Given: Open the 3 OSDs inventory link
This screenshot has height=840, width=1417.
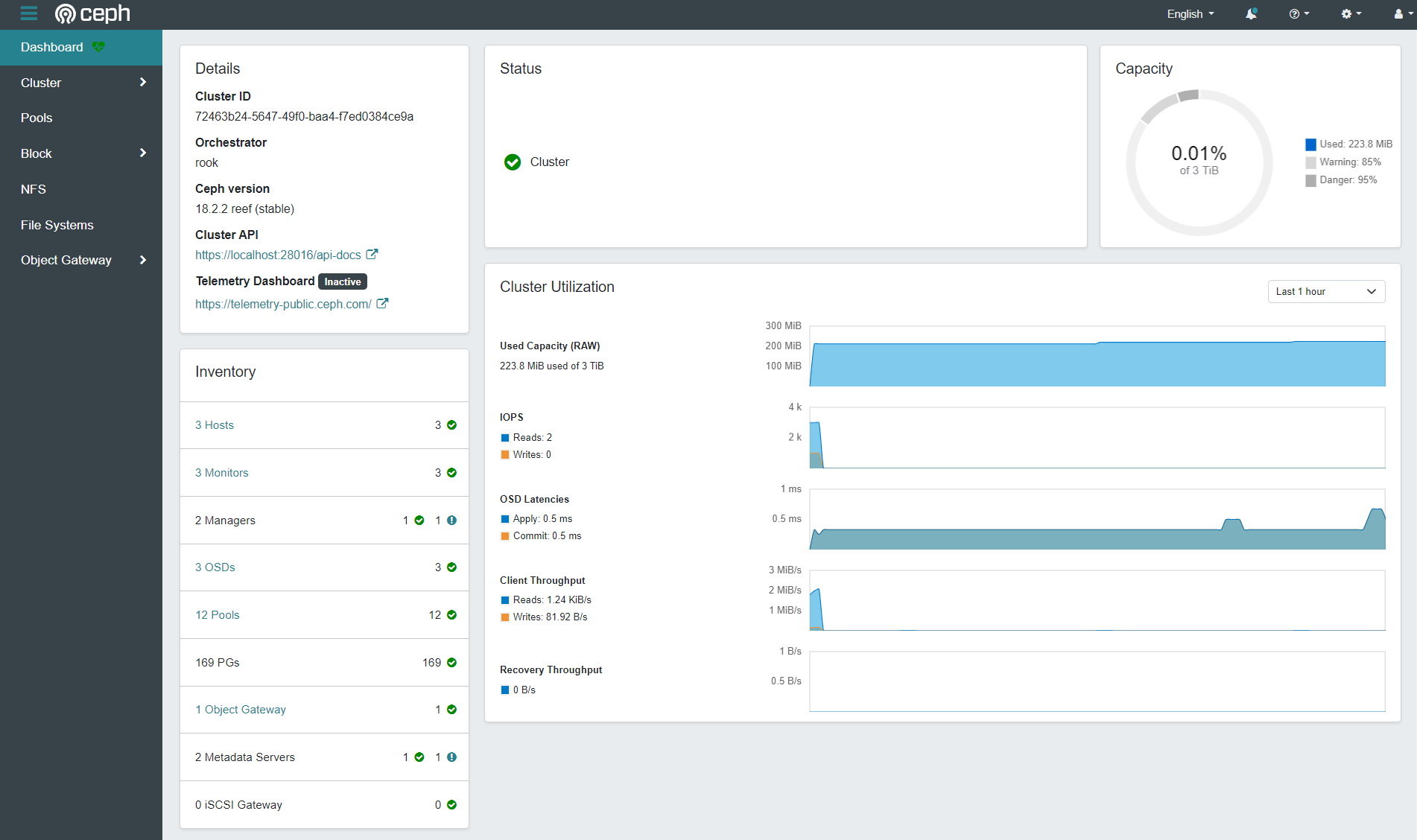Looking at the screenshot, I should (215, 567).
